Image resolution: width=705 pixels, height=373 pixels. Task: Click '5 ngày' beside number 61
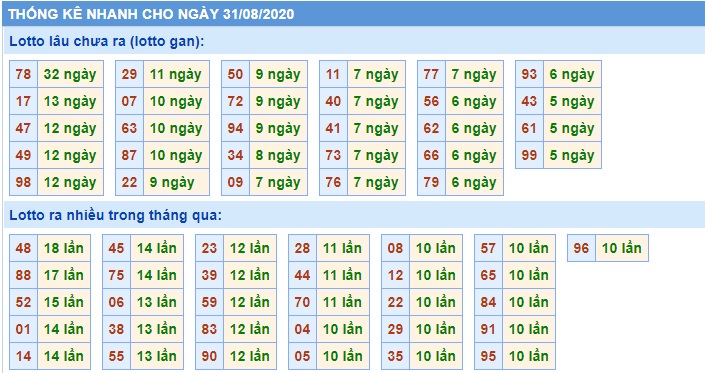(x=573, y=128)
